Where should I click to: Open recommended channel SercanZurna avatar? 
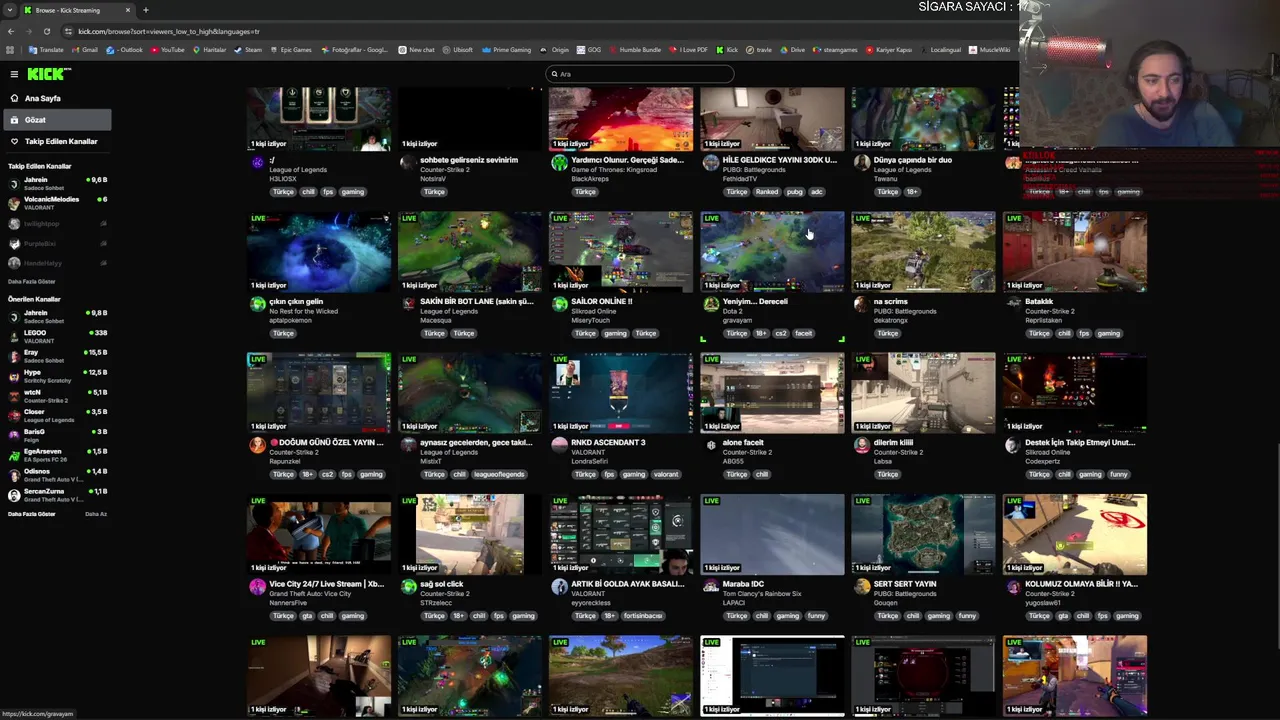pyautogui.click(x=14, y=495)
